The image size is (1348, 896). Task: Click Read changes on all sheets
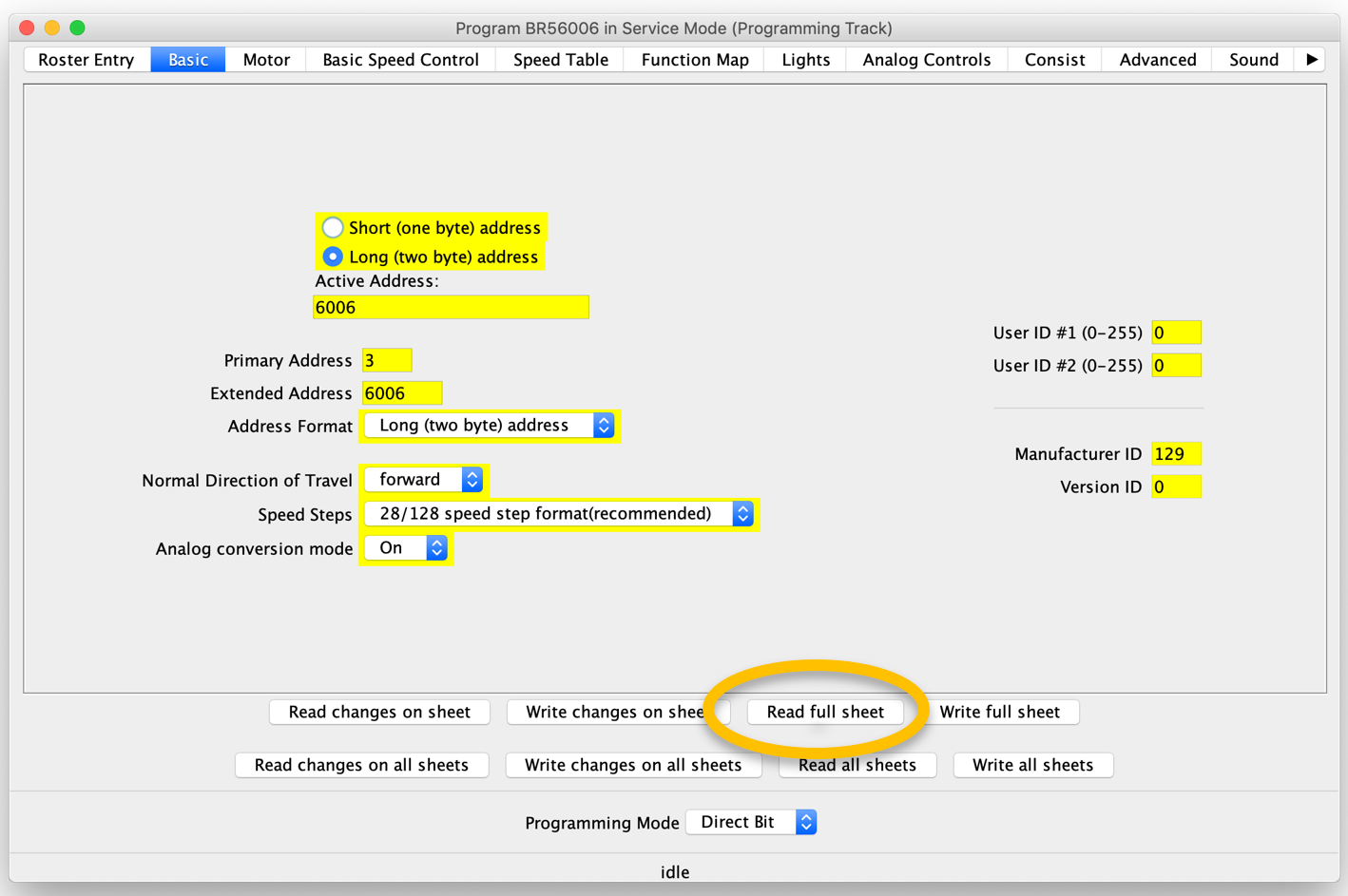pyautogui.click(x=361, y=765)
